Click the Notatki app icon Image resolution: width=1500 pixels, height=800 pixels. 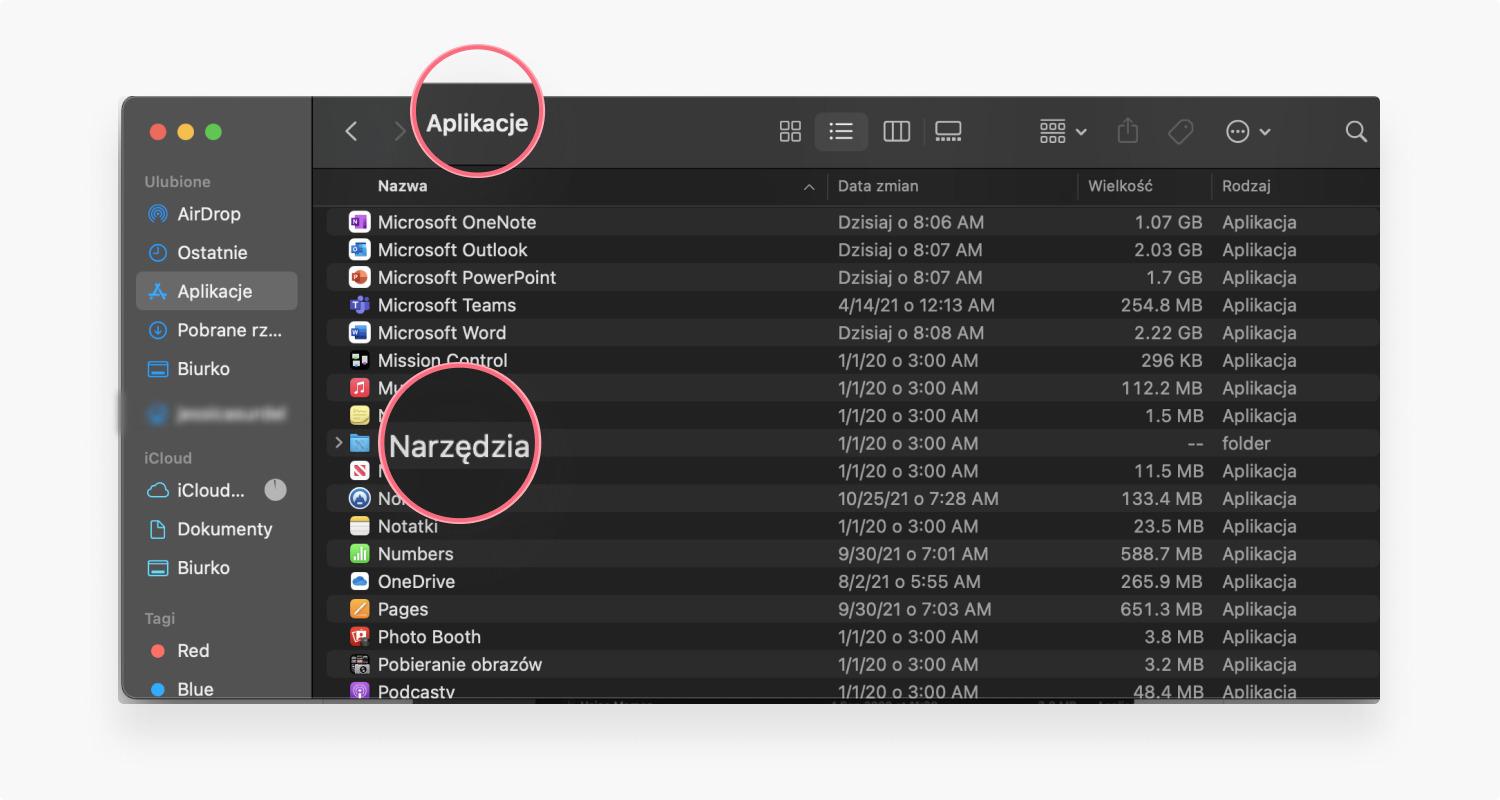point(360,526)
